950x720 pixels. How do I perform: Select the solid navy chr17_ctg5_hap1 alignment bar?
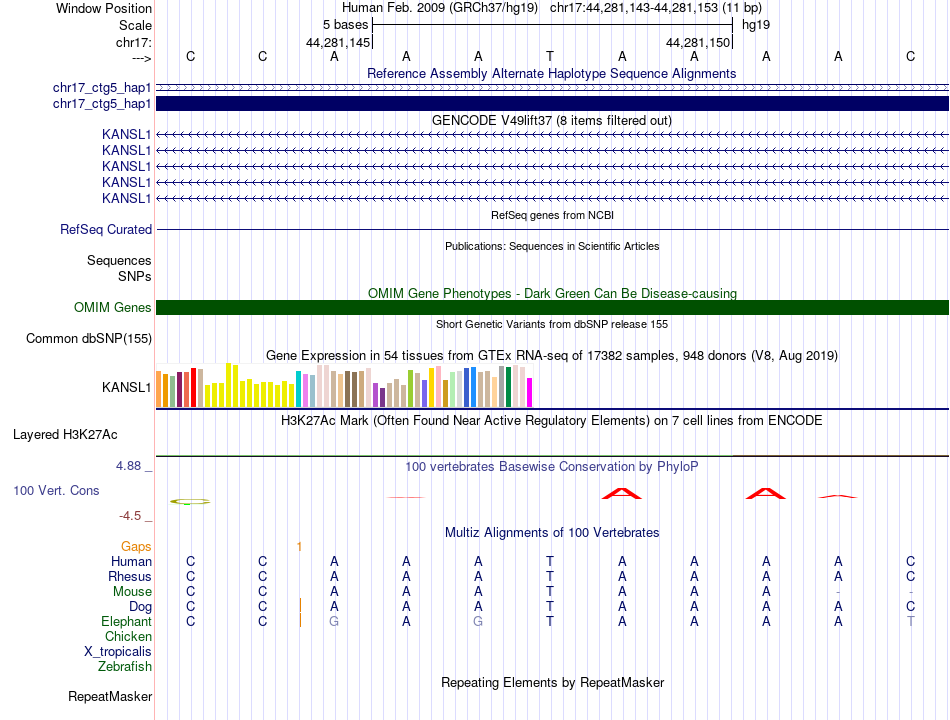click(552, 104)
